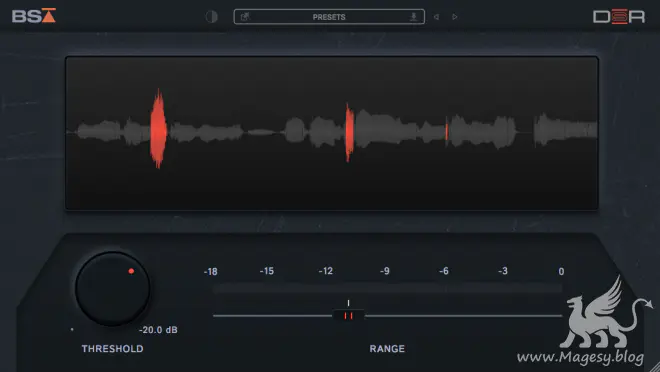
Task: Click the -3 scale mark
Action: pos(503,271)
